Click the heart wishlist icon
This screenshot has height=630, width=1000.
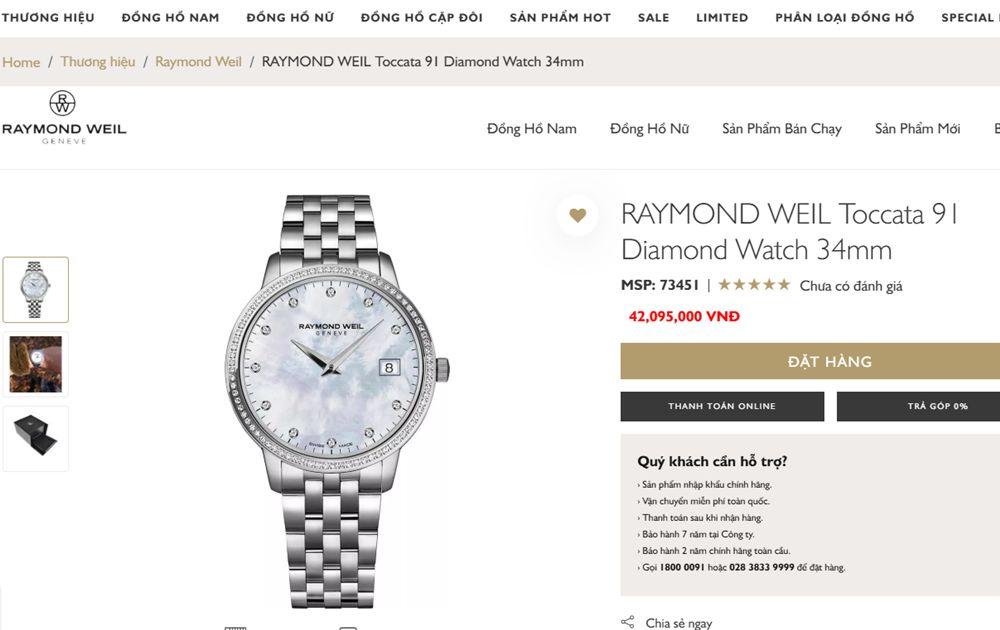(x=577, y=215)
